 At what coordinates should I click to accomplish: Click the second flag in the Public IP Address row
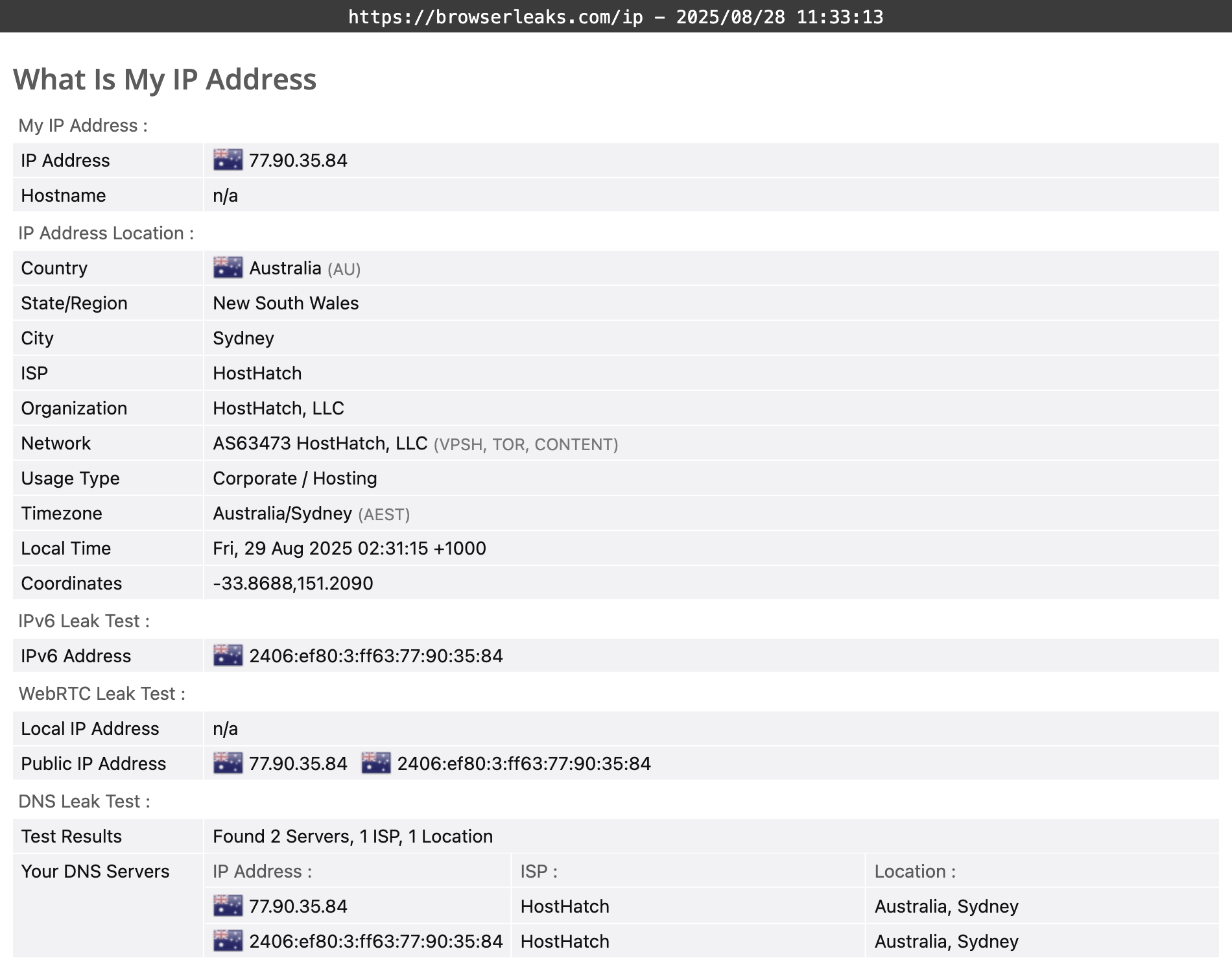pos(376,763)
